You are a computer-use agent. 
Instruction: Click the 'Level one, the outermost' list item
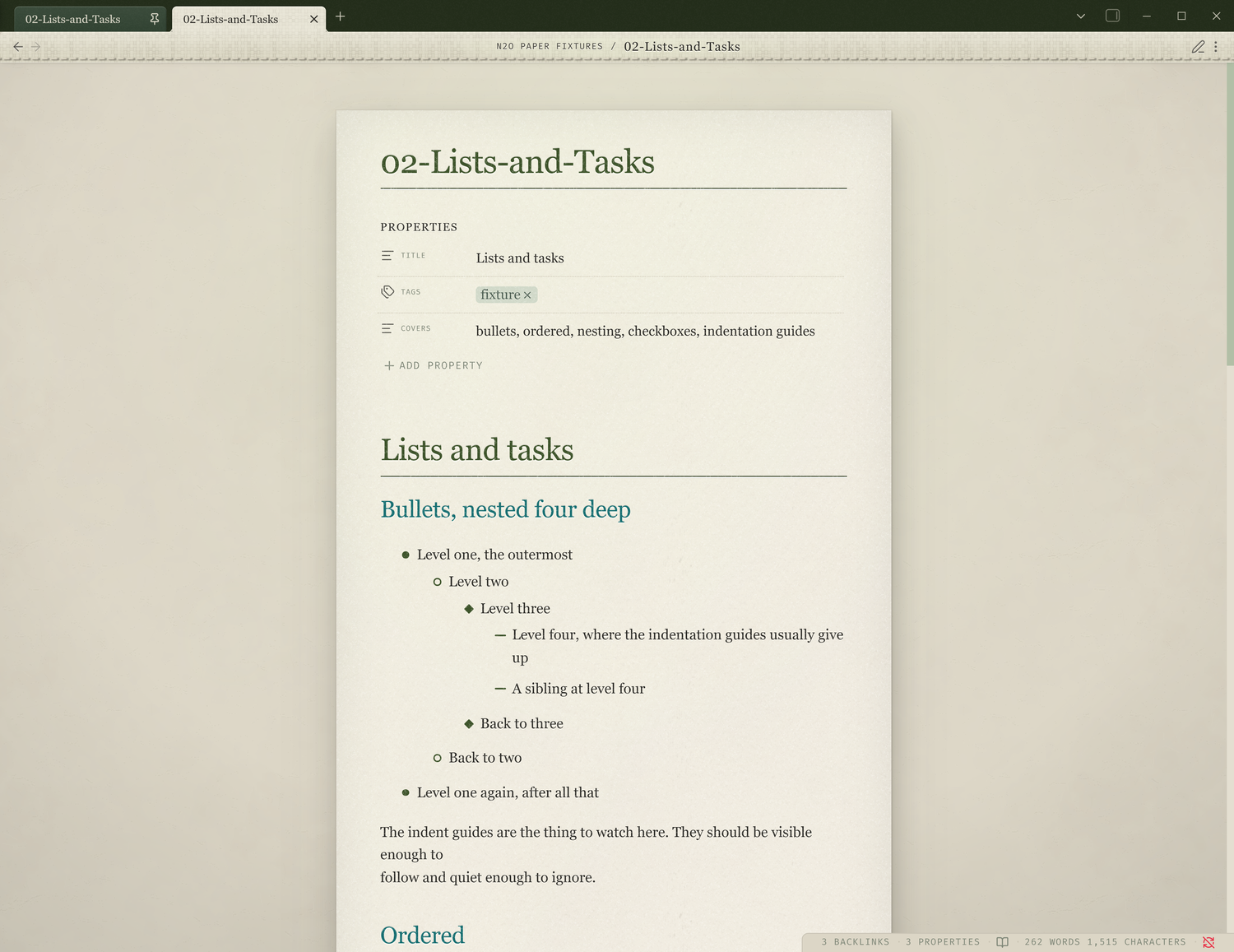(x=494, y=555)
